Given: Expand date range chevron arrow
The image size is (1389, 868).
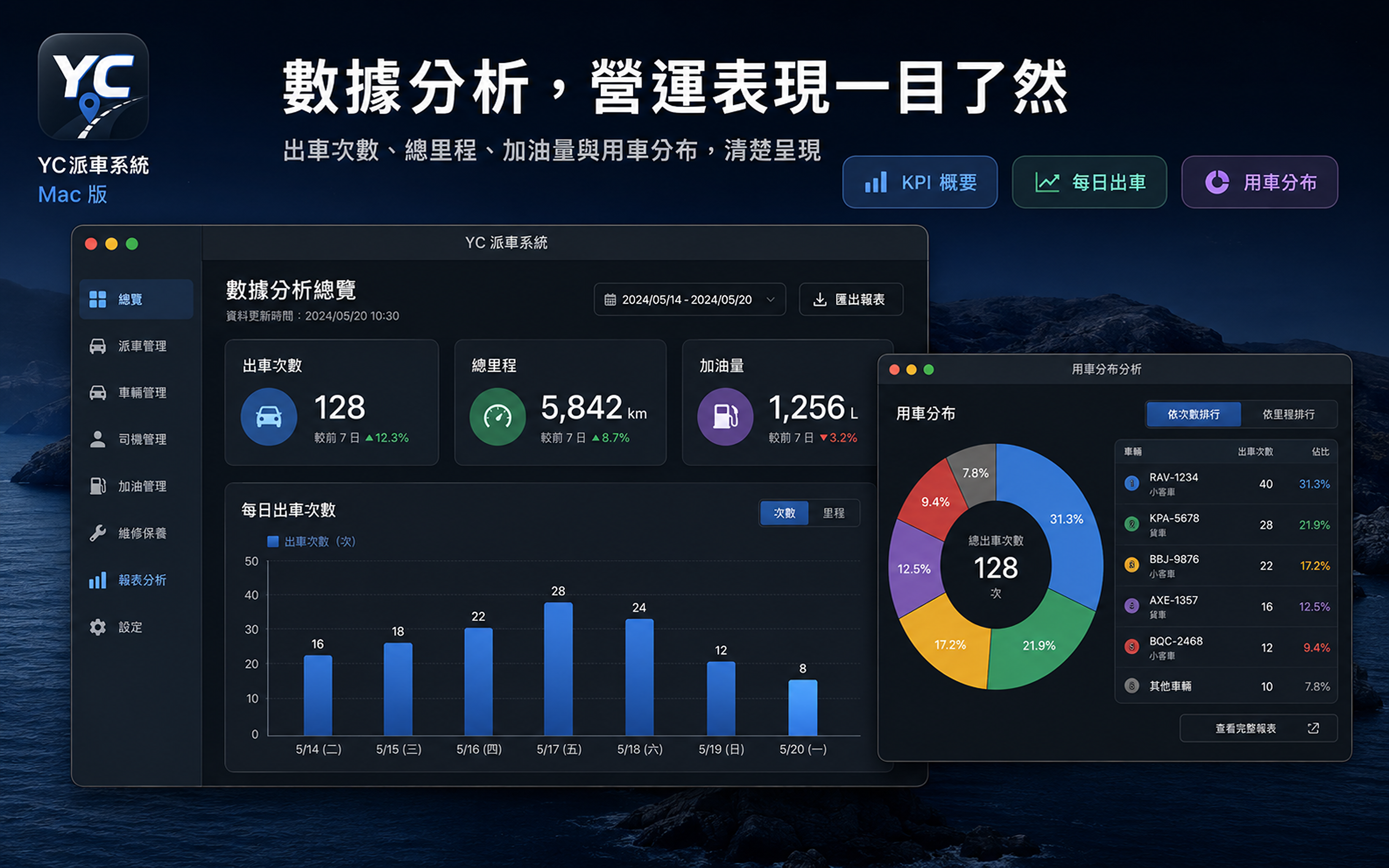Looking at the screenshot, I should point(770,299).
